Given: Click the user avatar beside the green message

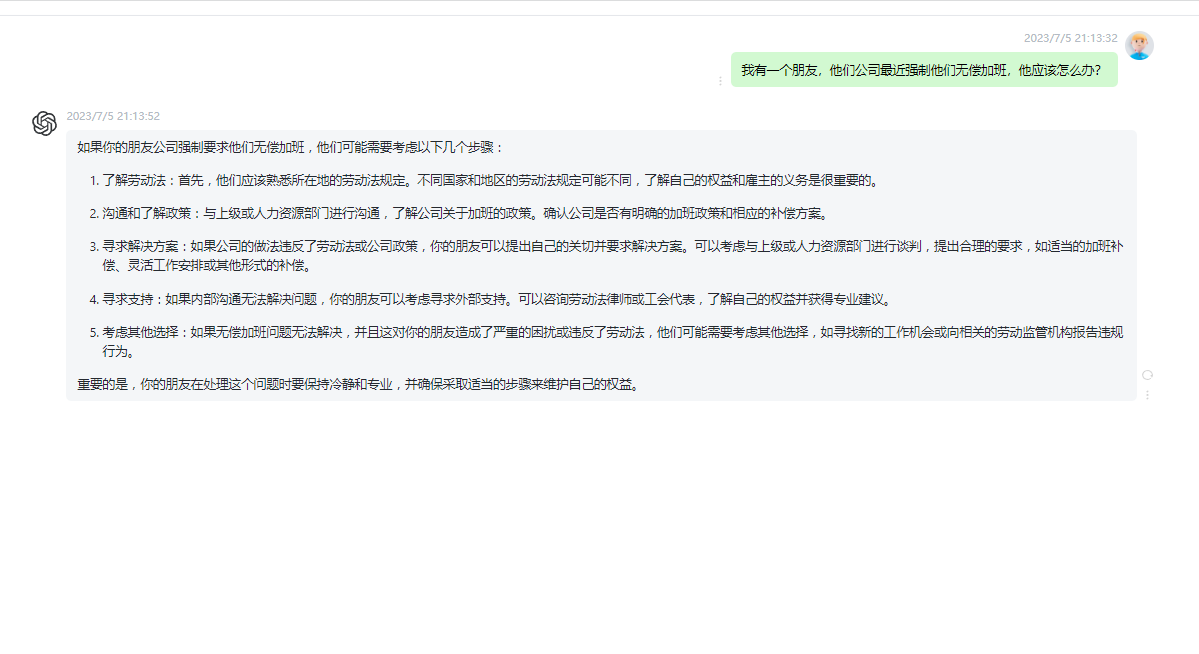Looking at the screenshot, I should pyautogui.click(x=1139, y=46).
